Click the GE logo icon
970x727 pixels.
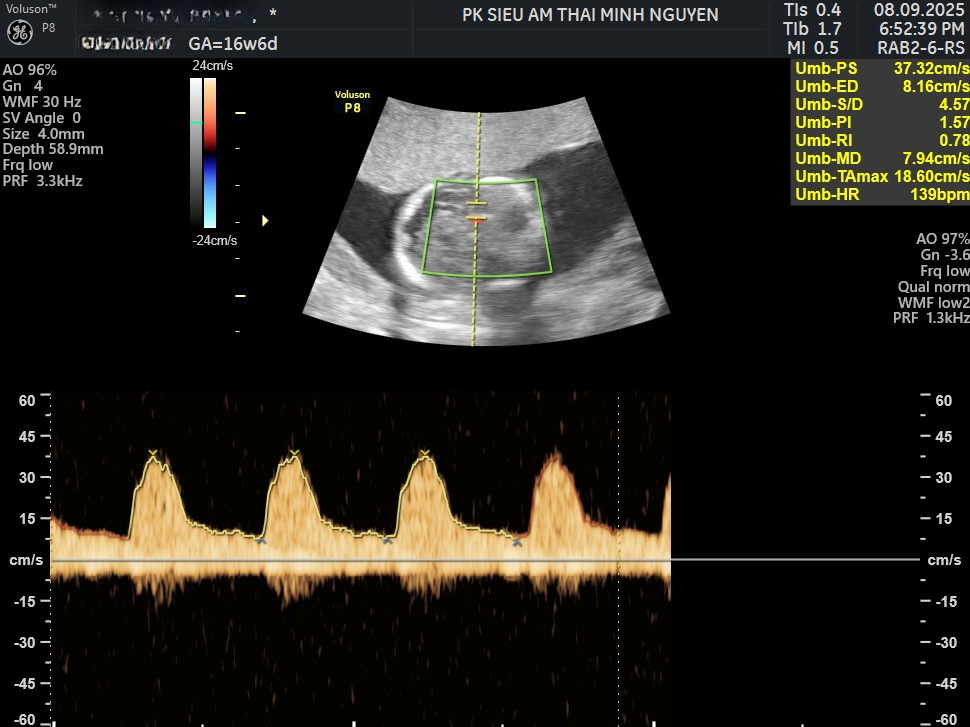click(x=19, y=31)
